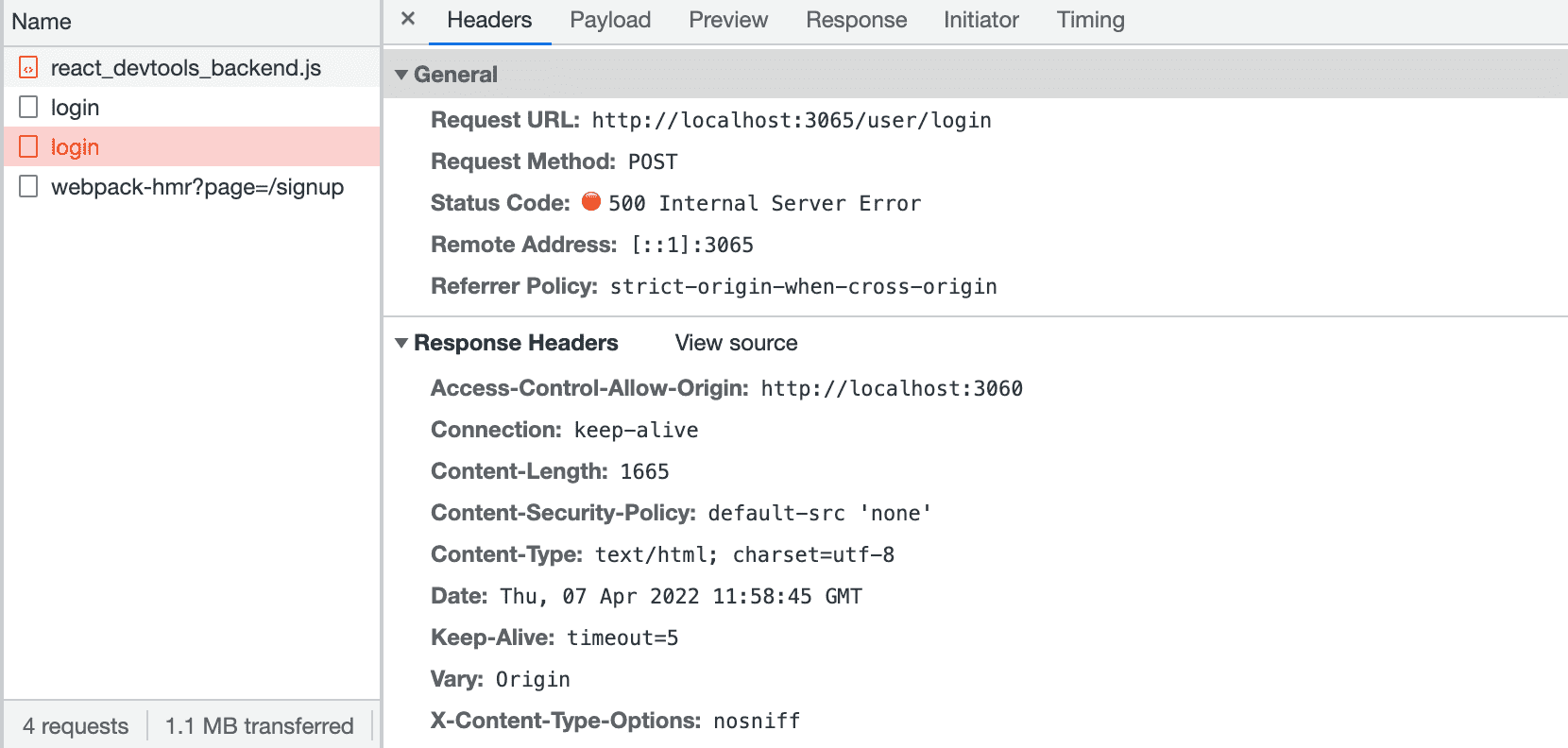Open the Preview tab
The width and height of the screenshot is (1568, 748).
(728, 20)
